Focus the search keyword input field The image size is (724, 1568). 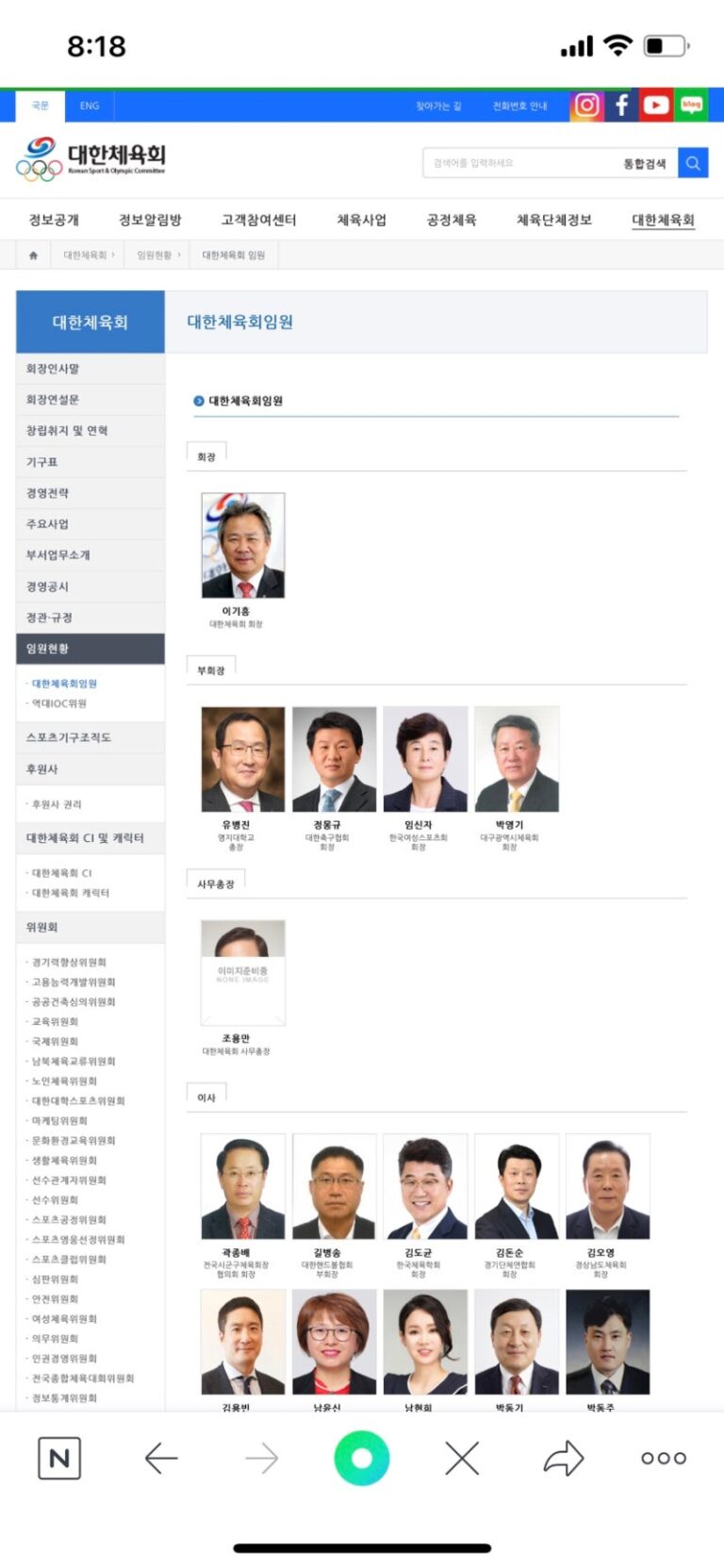(x=518, y=163)
